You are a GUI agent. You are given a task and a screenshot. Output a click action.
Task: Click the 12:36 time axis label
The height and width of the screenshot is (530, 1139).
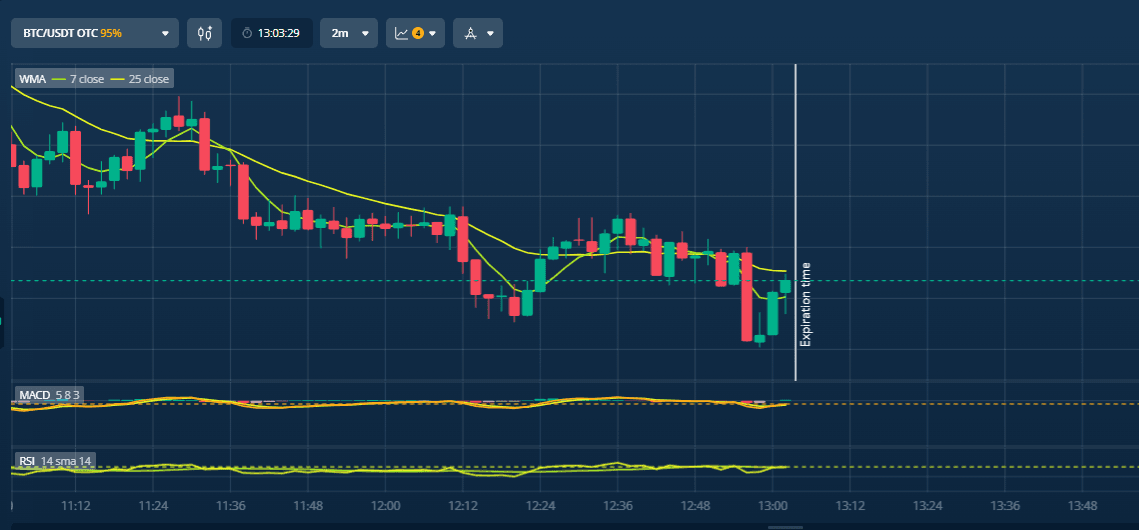point(617,505)
